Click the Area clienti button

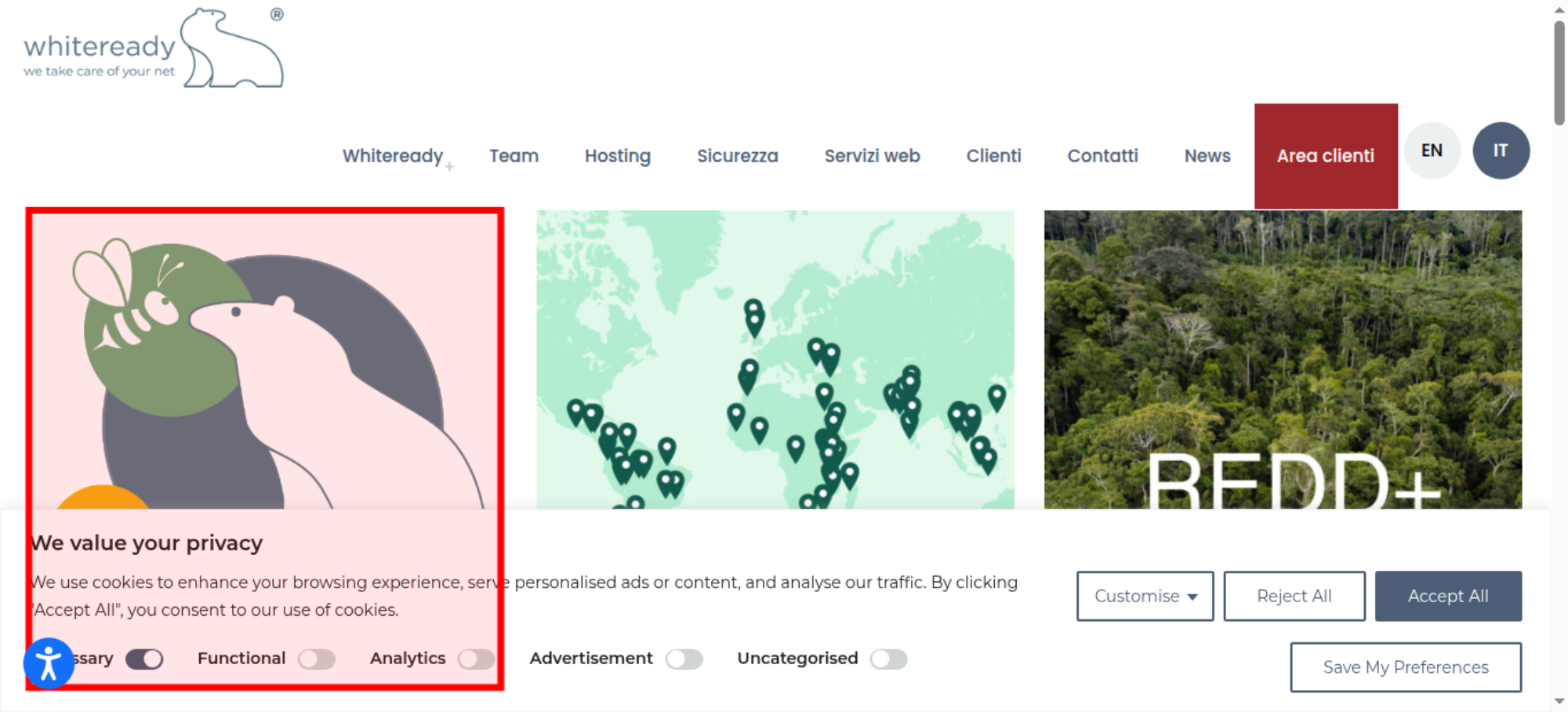(1326, 156)
